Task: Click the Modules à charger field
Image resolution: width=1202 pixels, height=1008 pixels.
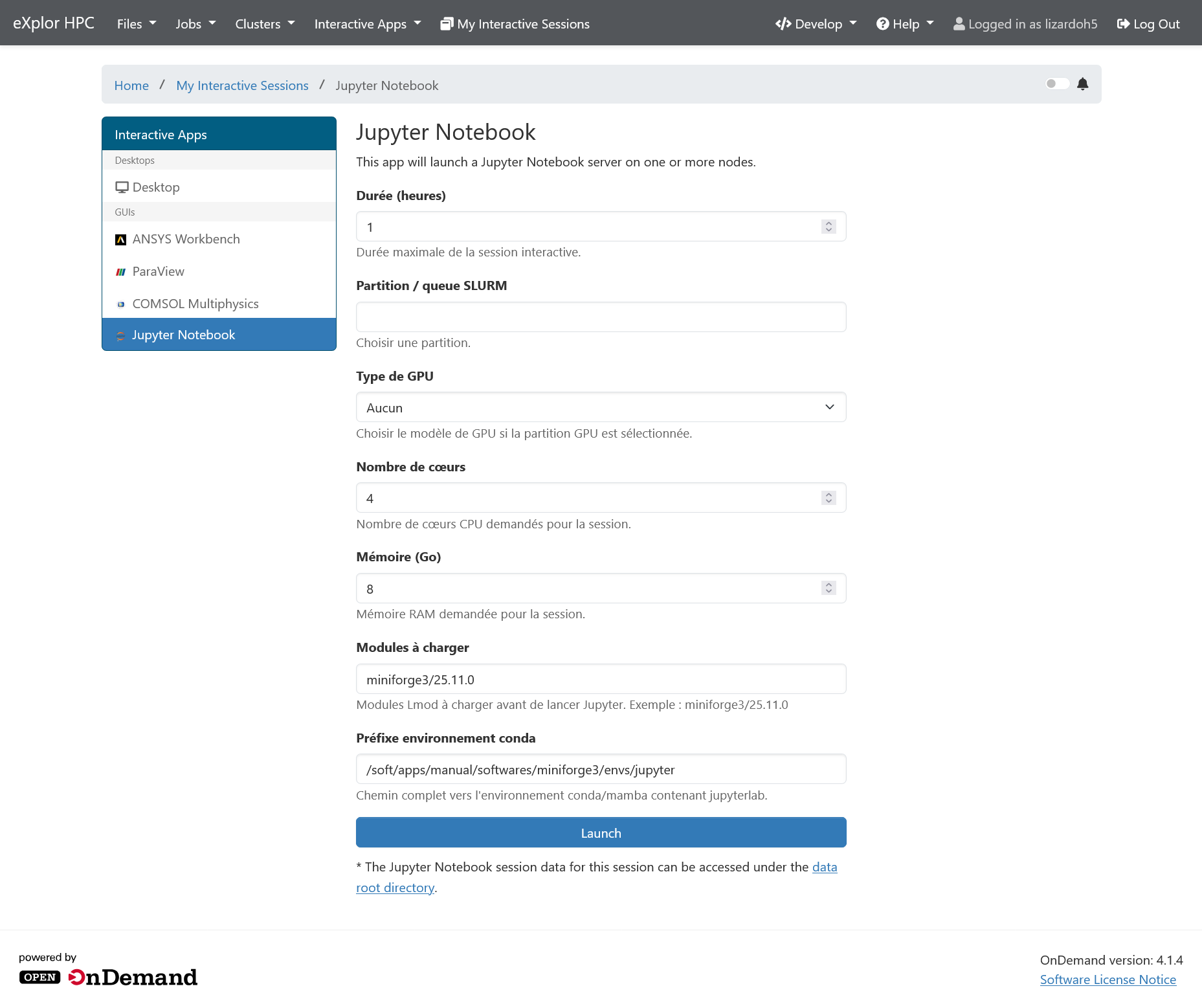Action: pos(601,679)
